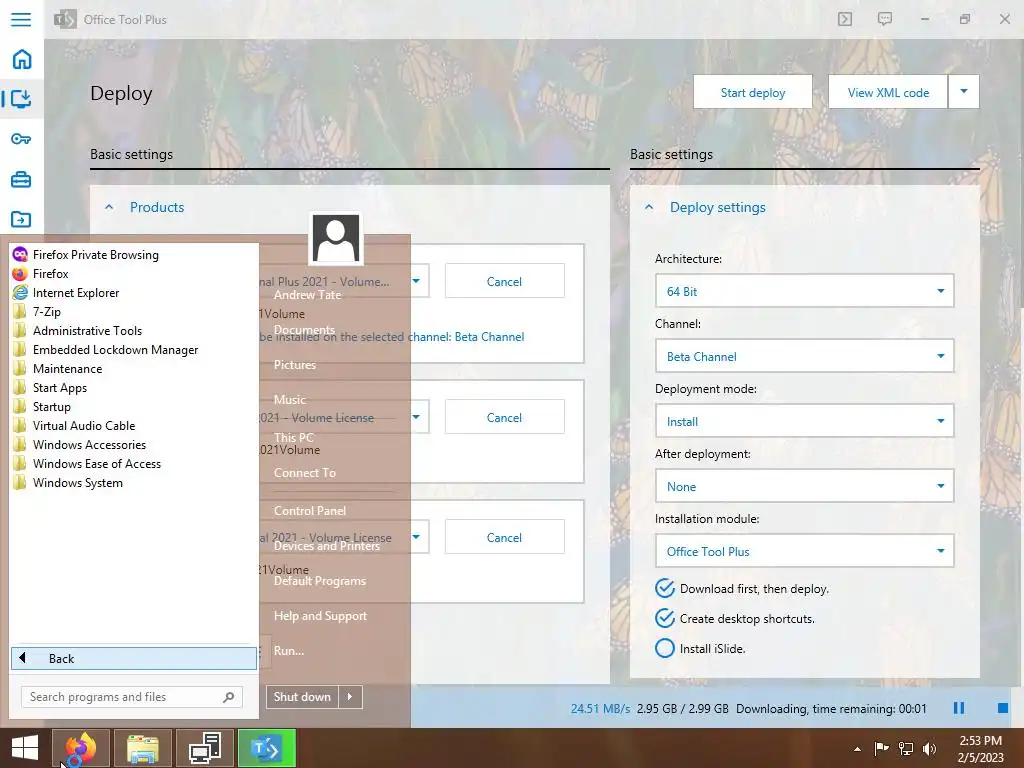Open Help and Support from Start menu

[320, 616]
